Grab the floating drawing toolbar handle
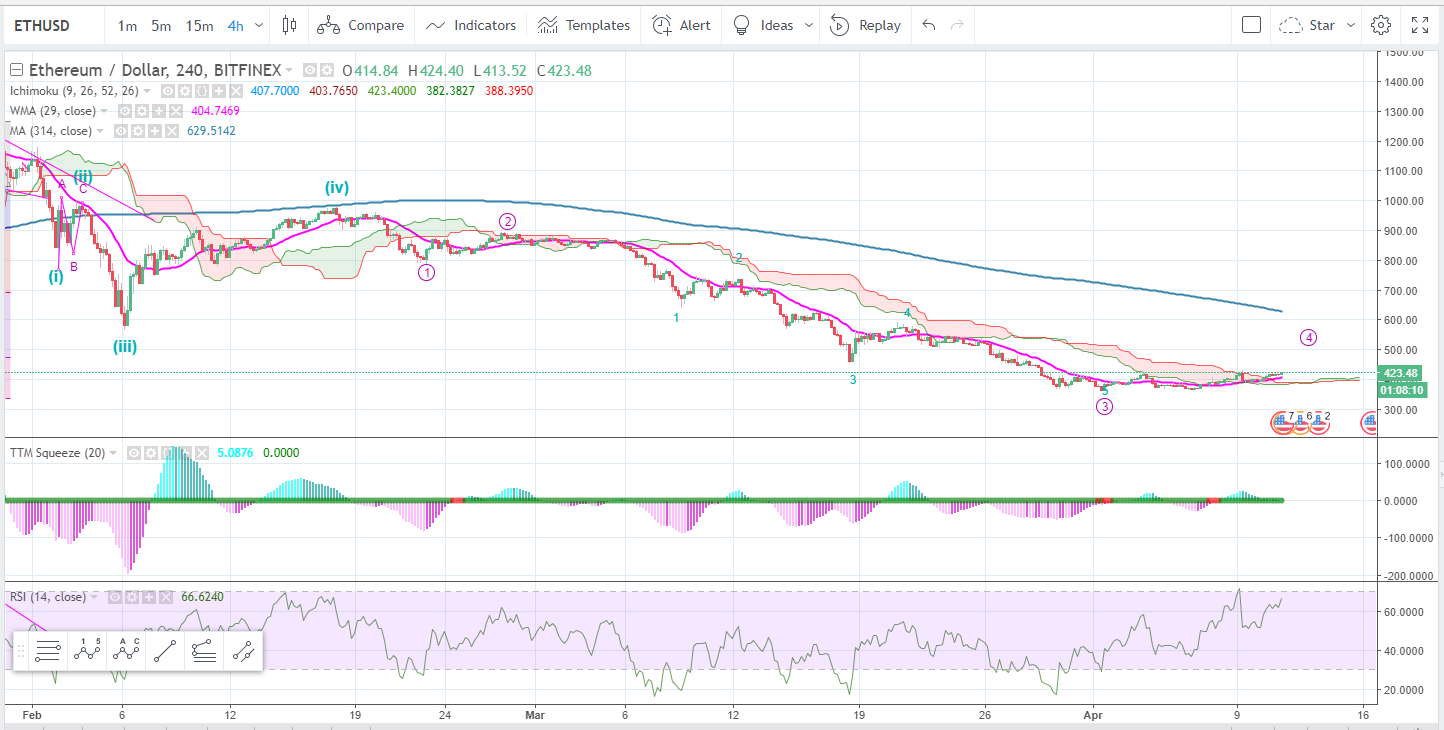 19,651
